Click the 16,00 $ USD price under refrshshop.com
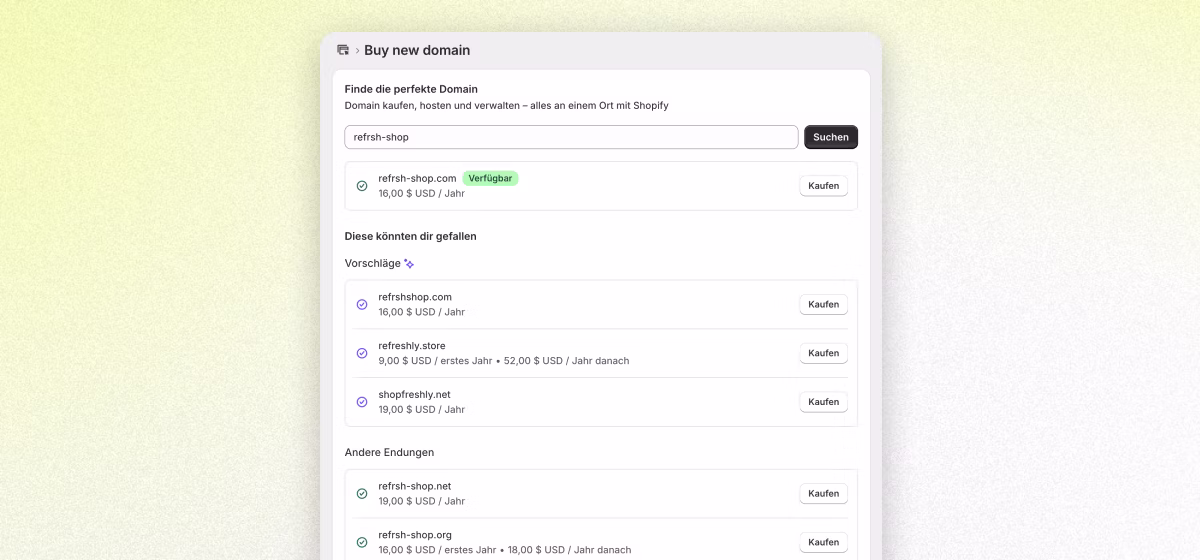1200x560 pixels. 421,312
